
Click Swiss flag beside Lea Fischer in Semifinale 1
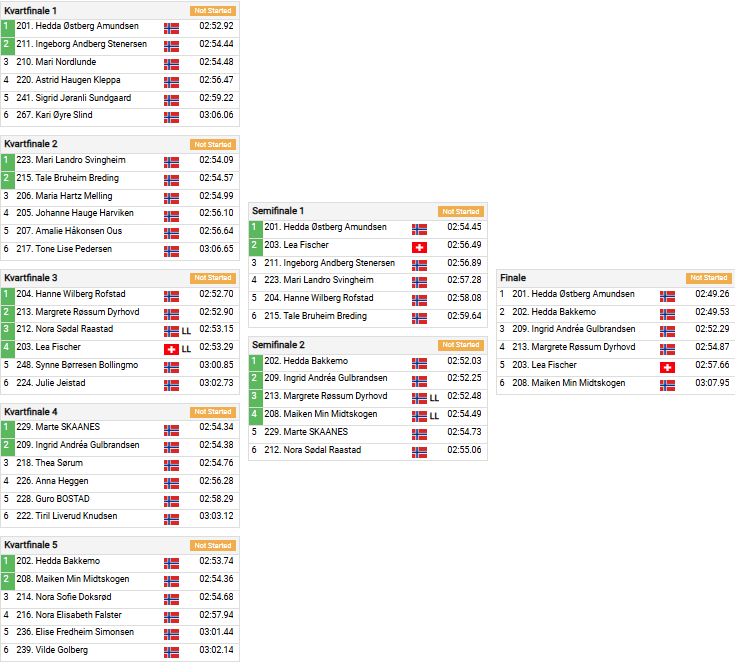point(419,246)
